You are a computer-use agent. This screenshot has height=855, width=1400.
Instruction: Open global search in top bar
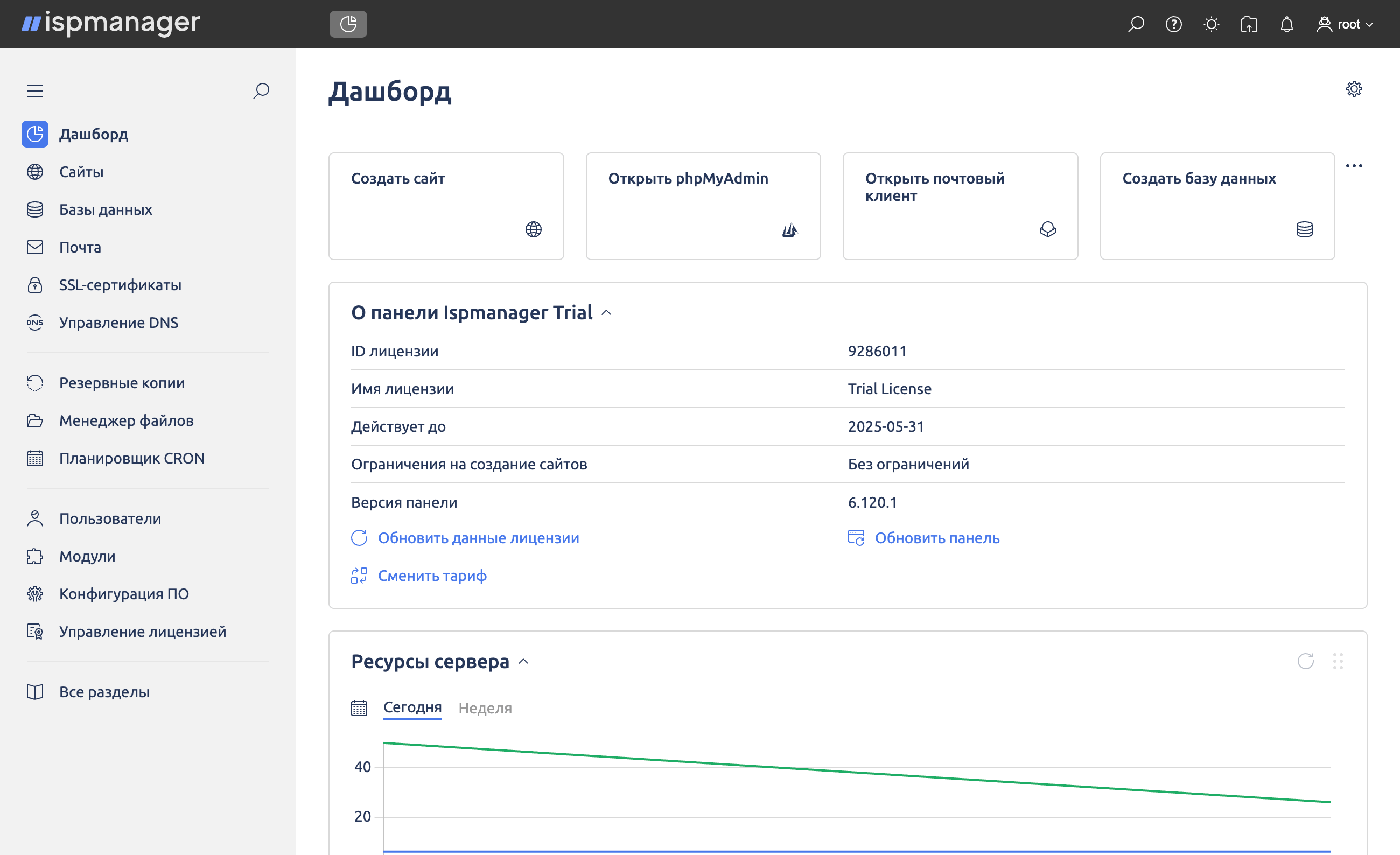pyautogui.click(x=1135, y=24)
